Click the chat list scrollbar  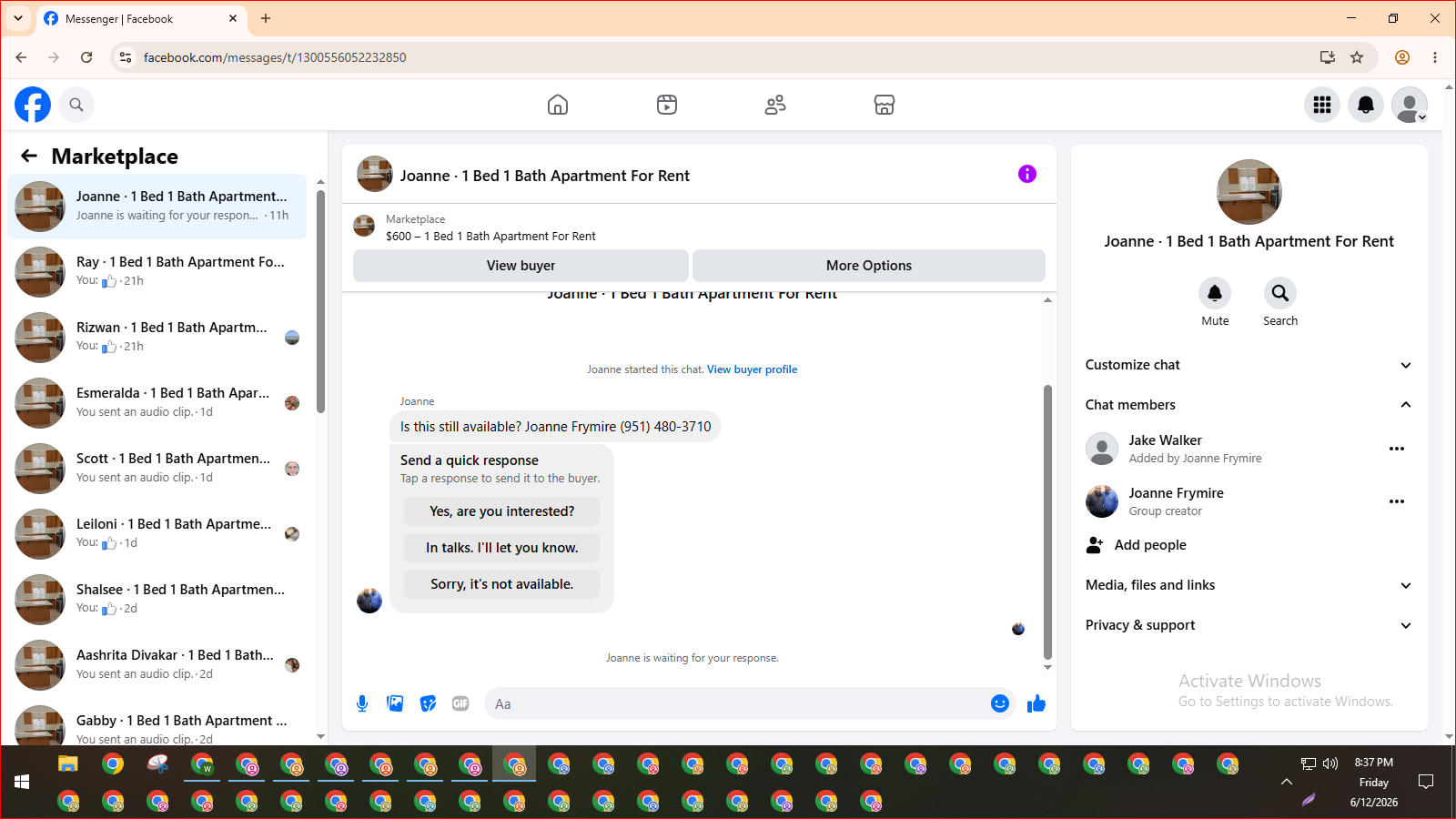pyautogui.click(x=320, y=301)
